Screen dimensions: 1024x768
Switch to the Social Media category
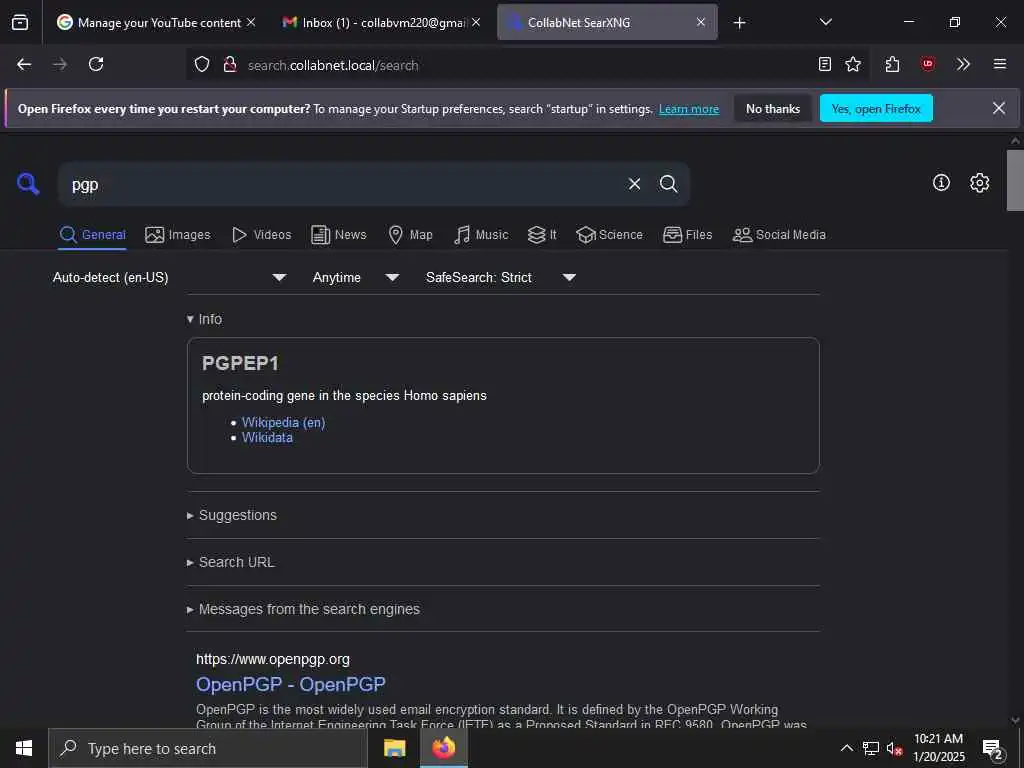point(779,234)
